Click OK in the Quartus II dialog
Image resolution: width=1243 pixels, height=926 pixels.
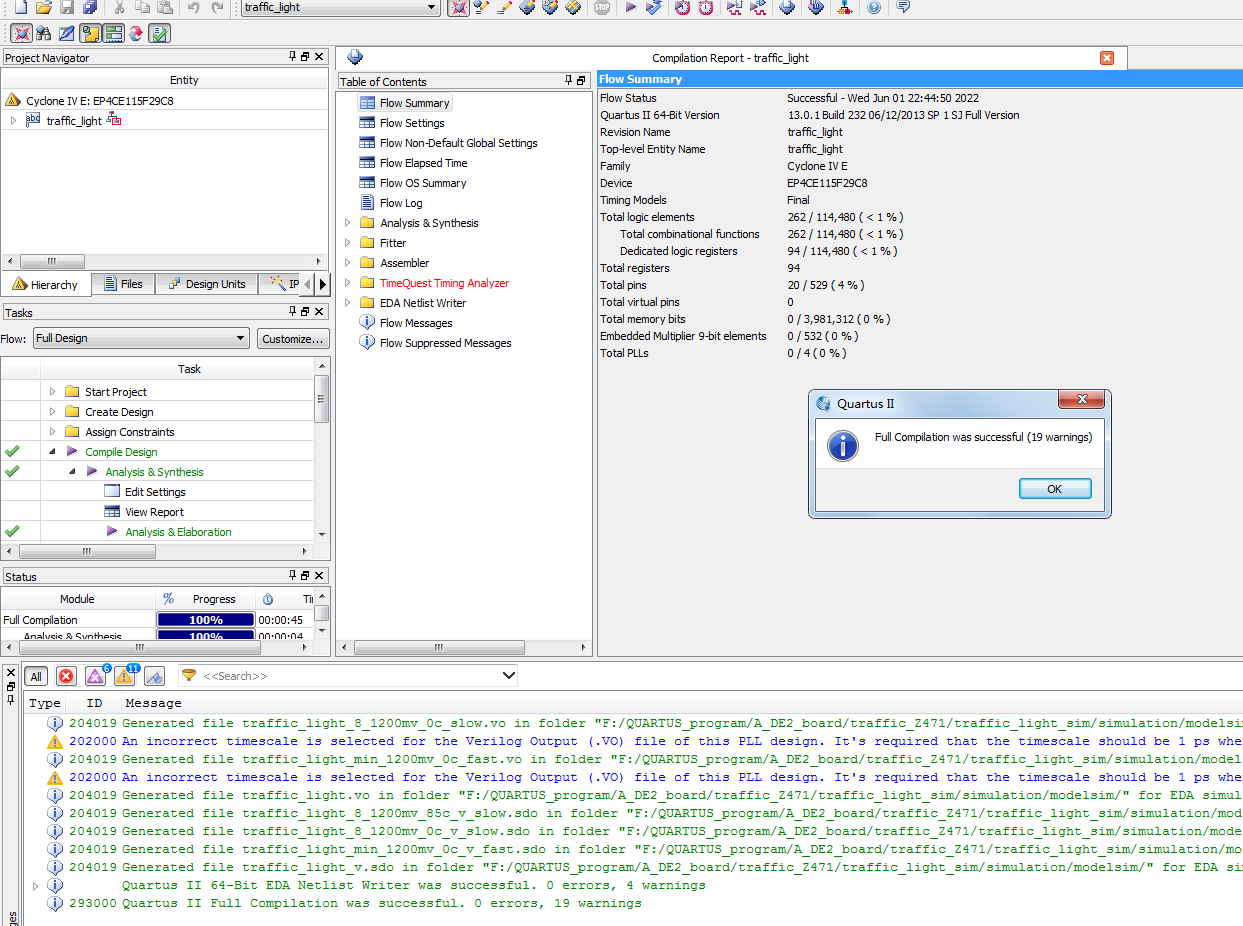coord(1054,489)
